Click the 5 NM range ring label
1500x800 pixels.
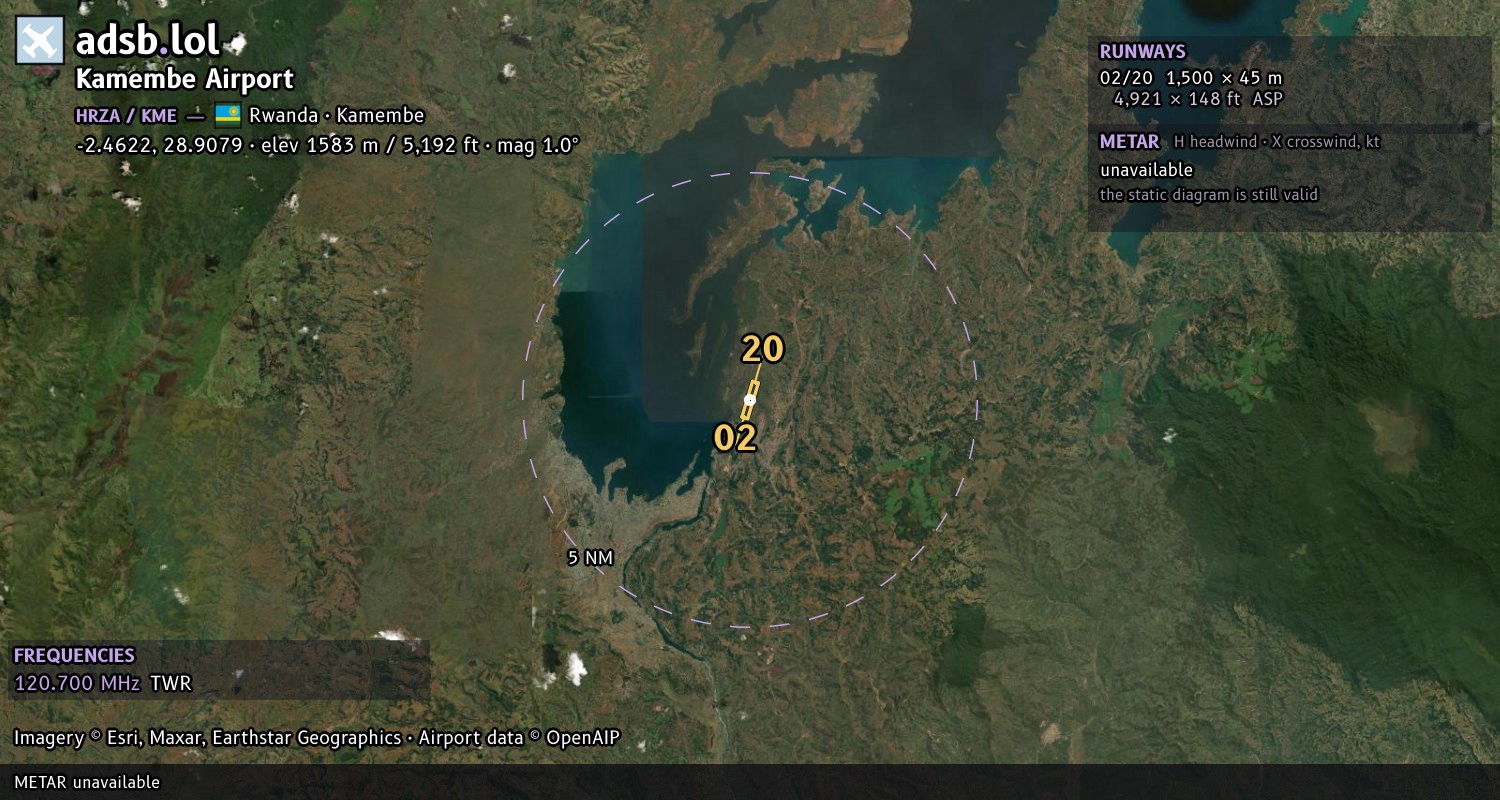pyautogui.click(x=590, y=558)
